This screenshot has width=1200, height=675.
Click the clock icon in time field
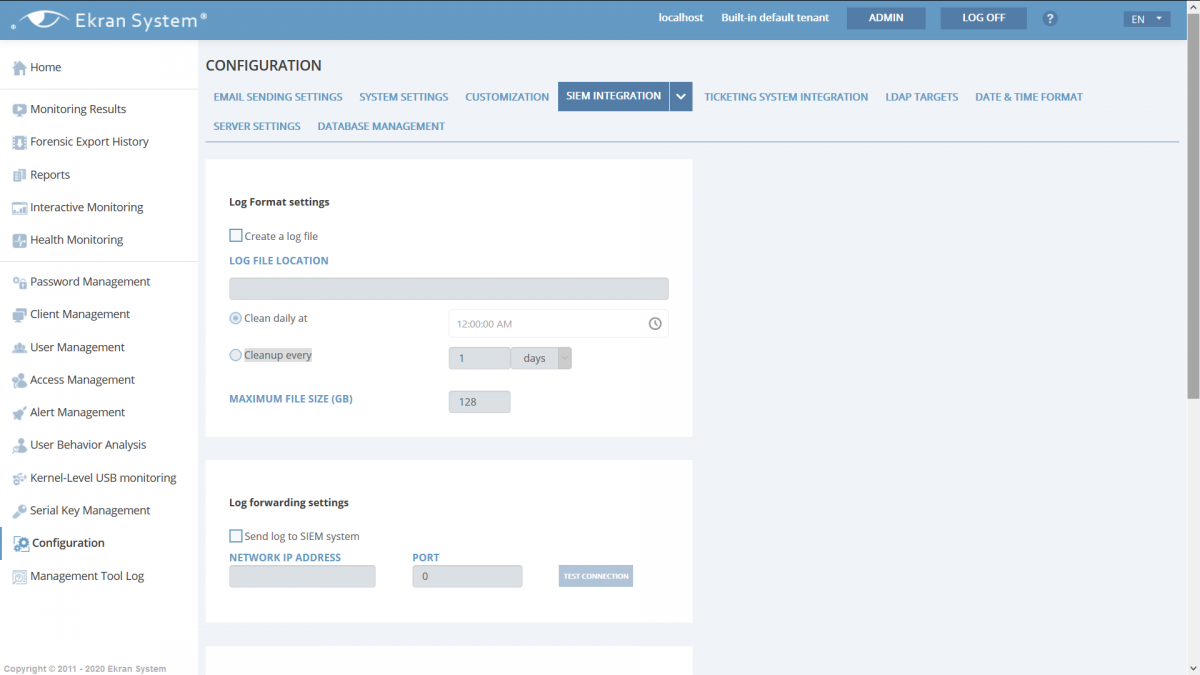tap(655, 324)
